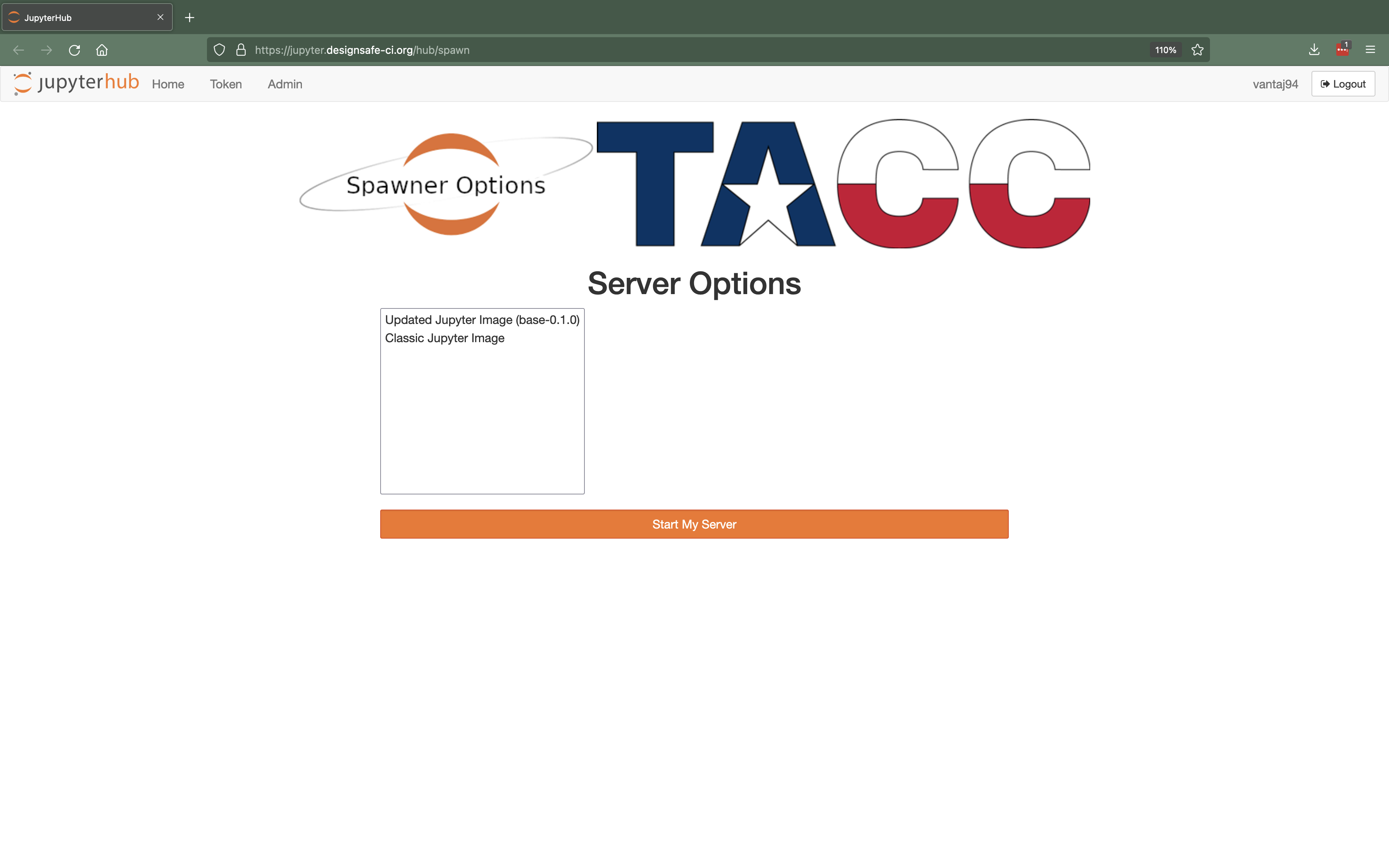Open a new browser tab

[190, 18]
